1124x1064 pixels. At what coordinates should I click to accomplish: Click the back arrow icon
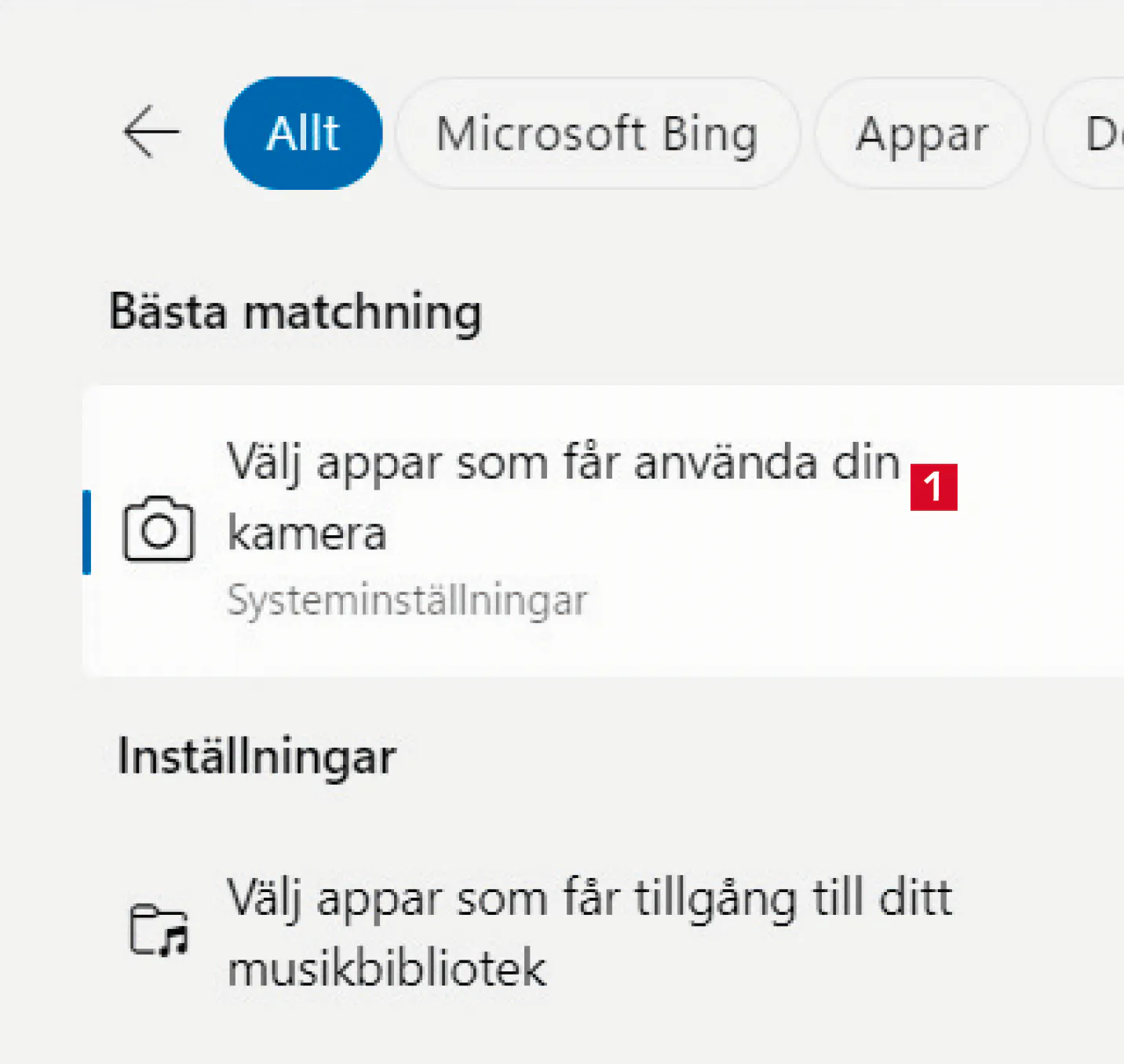(151, 133)
